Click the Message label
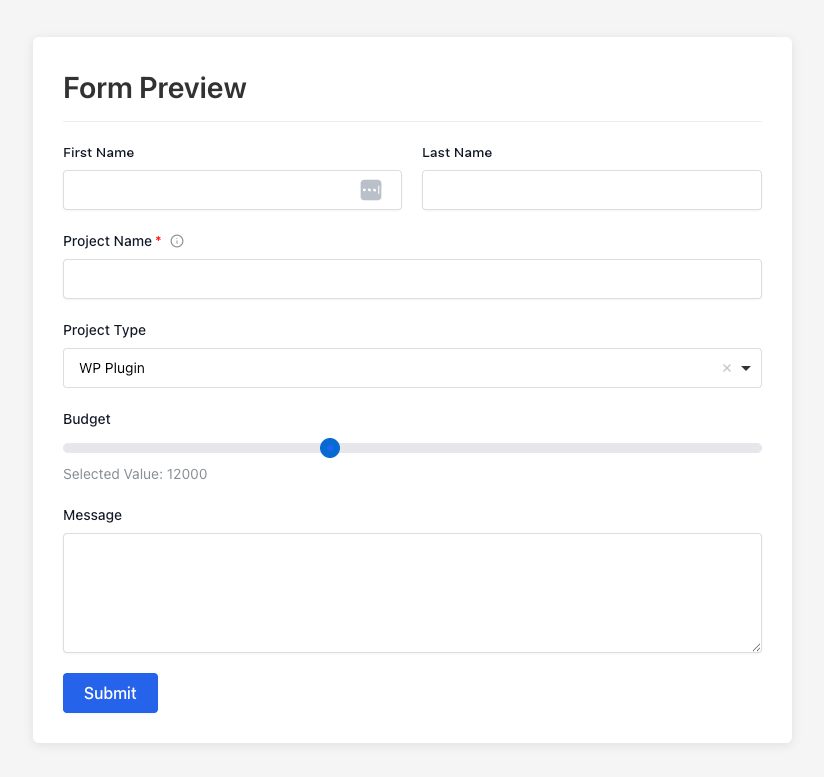This screenshot has width=824, height=777. coord(92,515)
